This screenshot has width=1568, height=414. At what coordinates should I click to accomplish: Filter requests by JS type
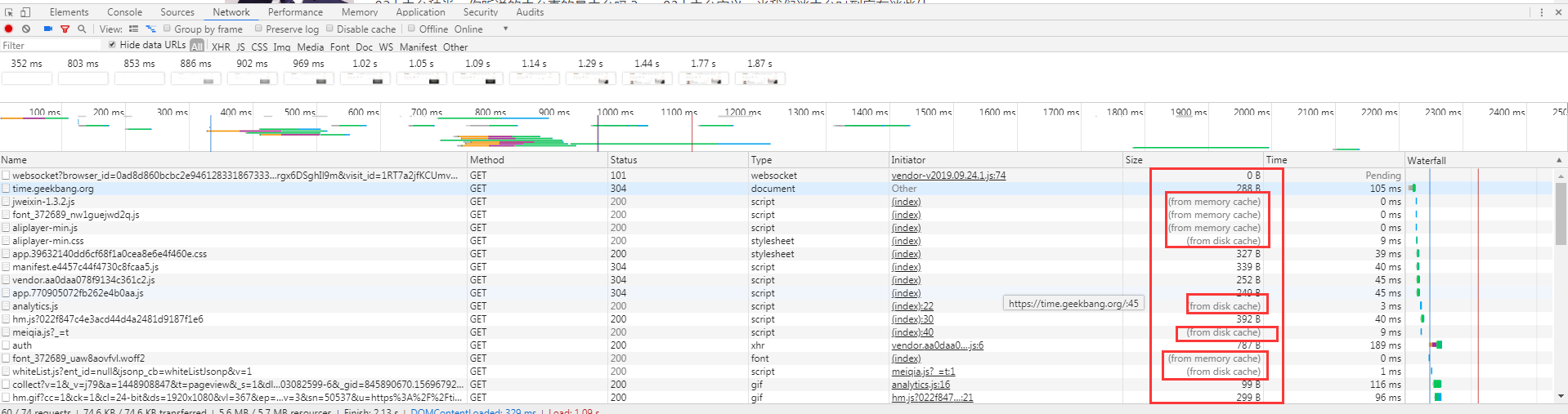click(240, 47)
